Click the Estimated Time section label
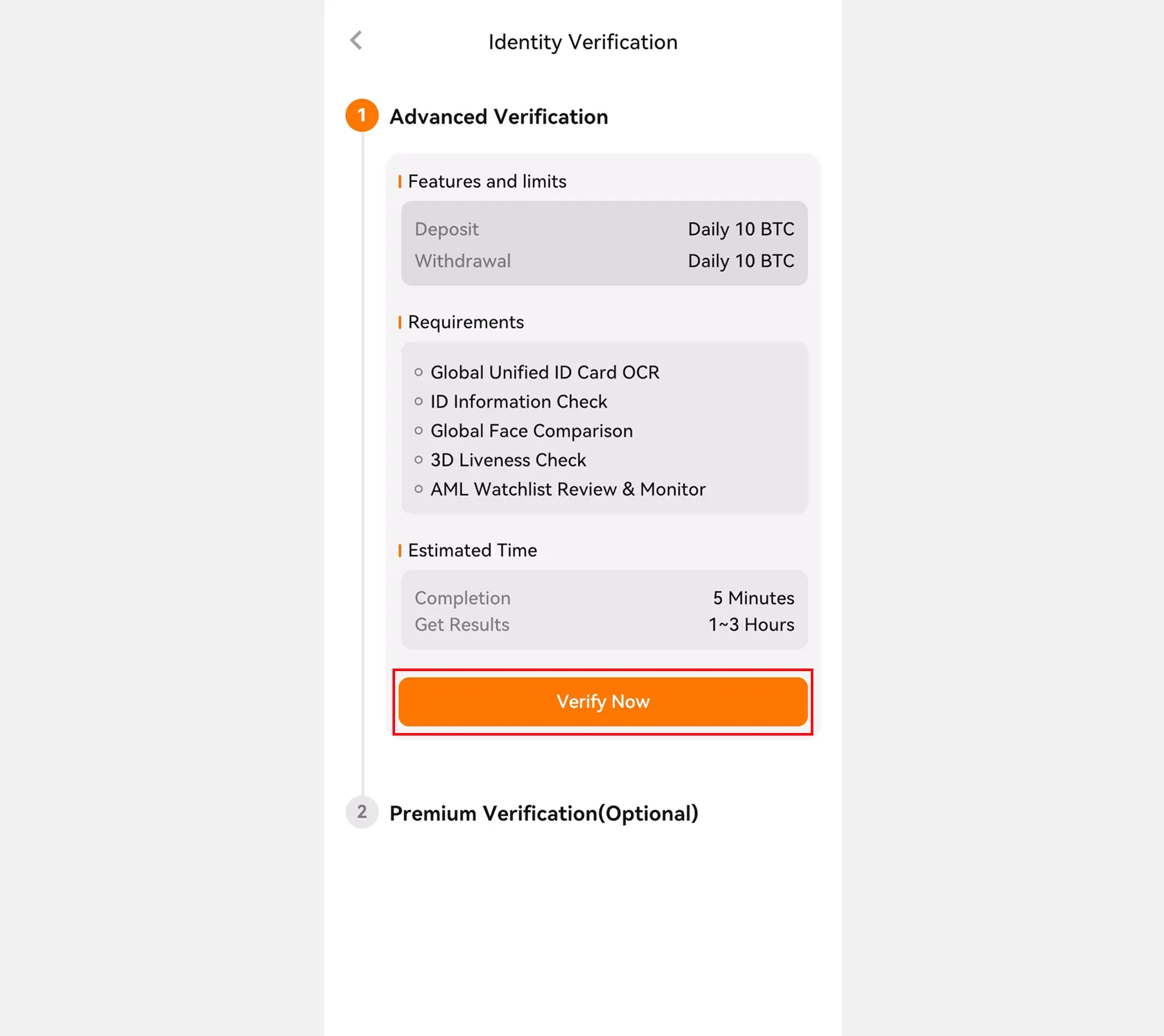 [472, 550]
